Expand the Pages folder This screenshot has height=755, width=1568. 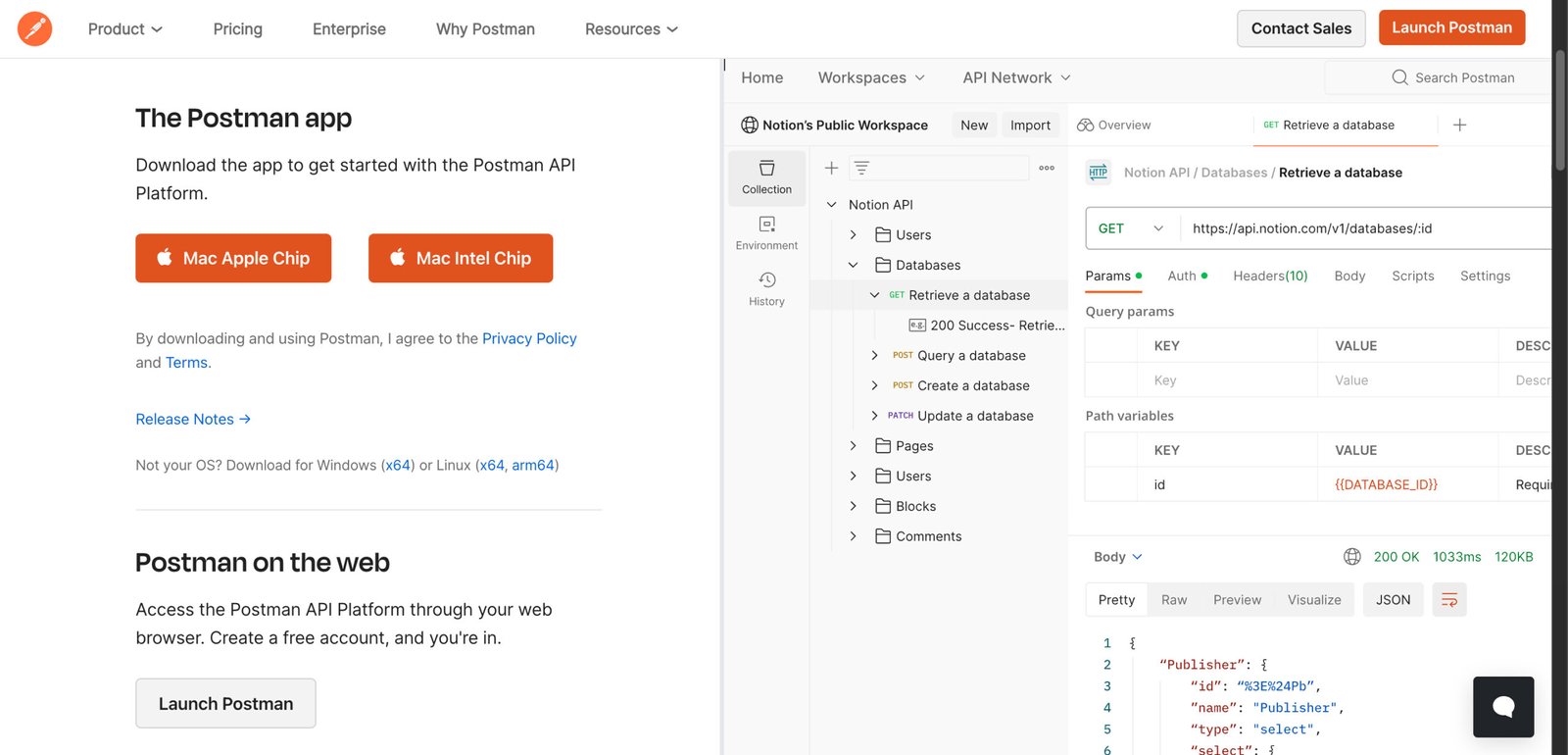[x=854, y=446]
